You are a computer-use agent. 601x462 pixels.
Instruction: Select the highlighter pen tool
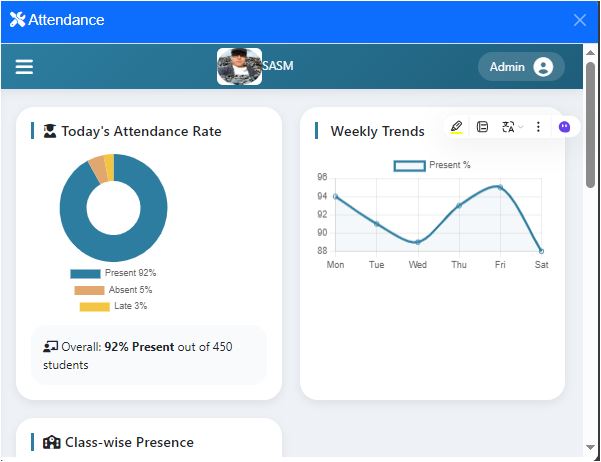click(456, 127)
